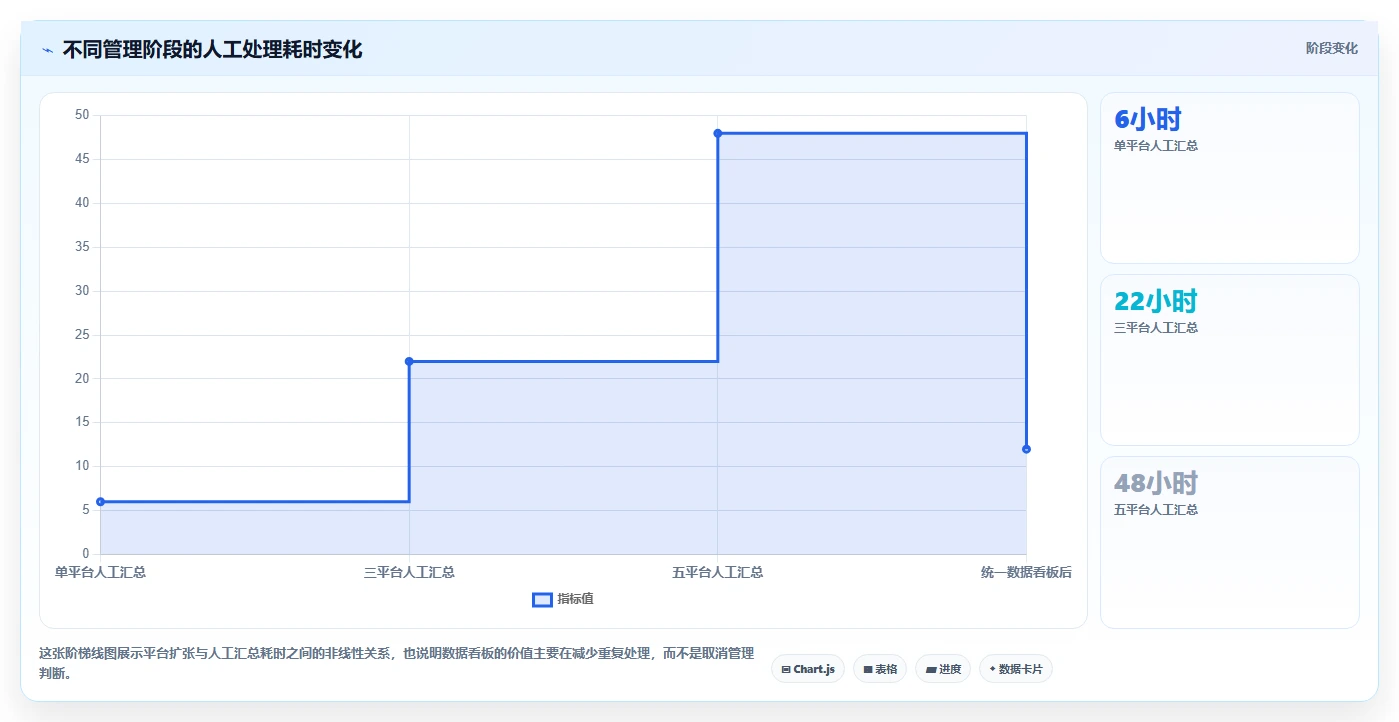Click the data point at value 22
The width and height of the screenshot is (1399, 722).
[x=409, y=361]
